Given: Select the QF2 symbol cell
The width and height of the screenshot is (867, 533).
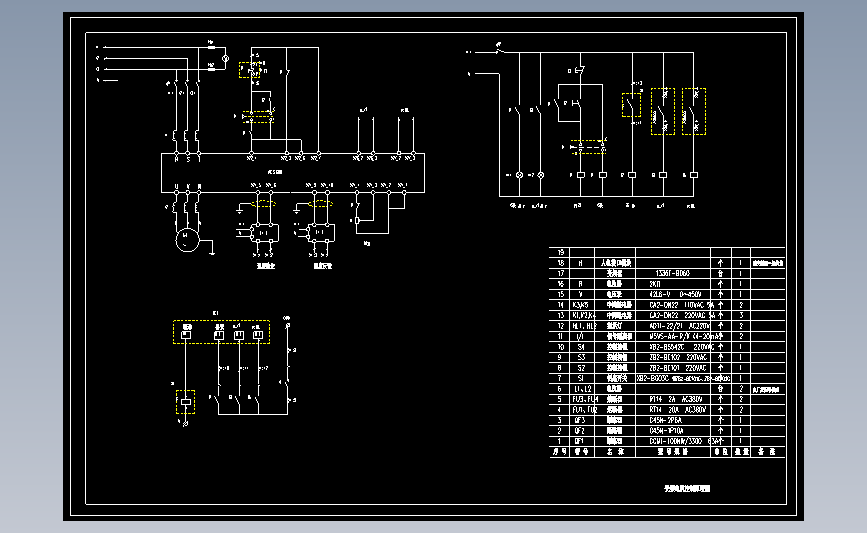Looking at the screenshot, I should [581, 431].
